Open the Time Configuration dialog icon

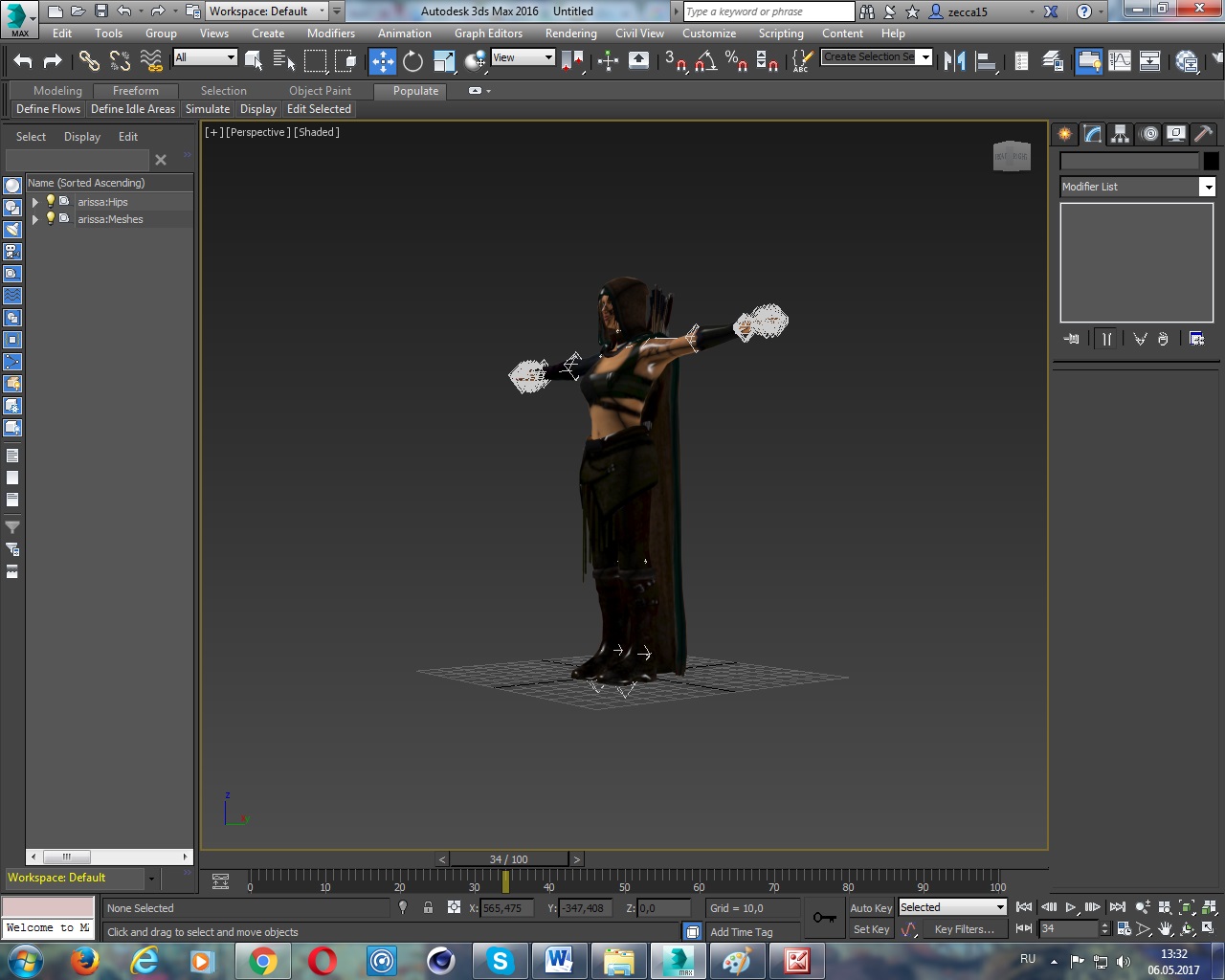(1125, 929)
